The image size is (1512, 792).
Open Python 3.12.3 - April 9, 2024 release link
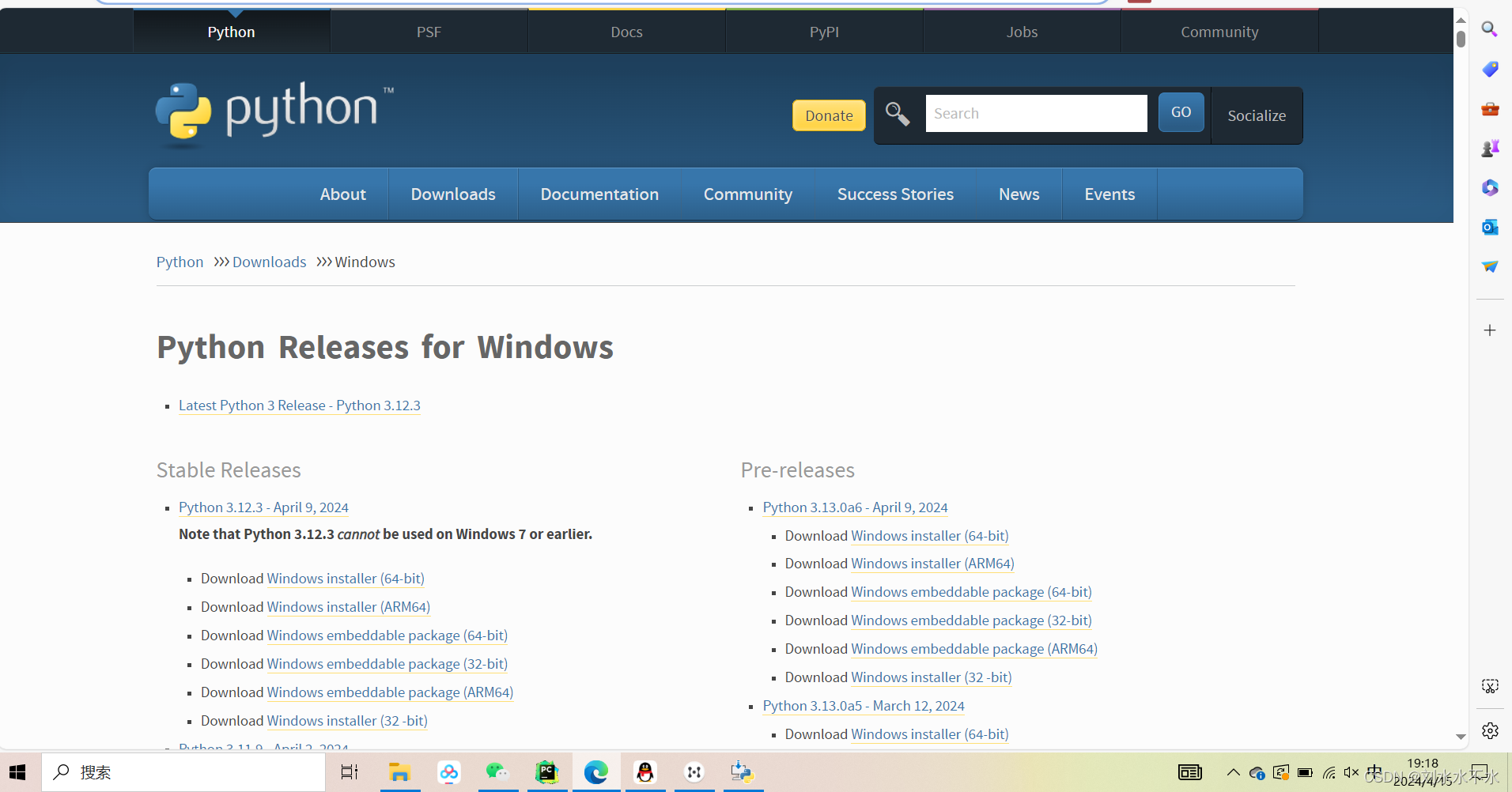click(263, 507)
